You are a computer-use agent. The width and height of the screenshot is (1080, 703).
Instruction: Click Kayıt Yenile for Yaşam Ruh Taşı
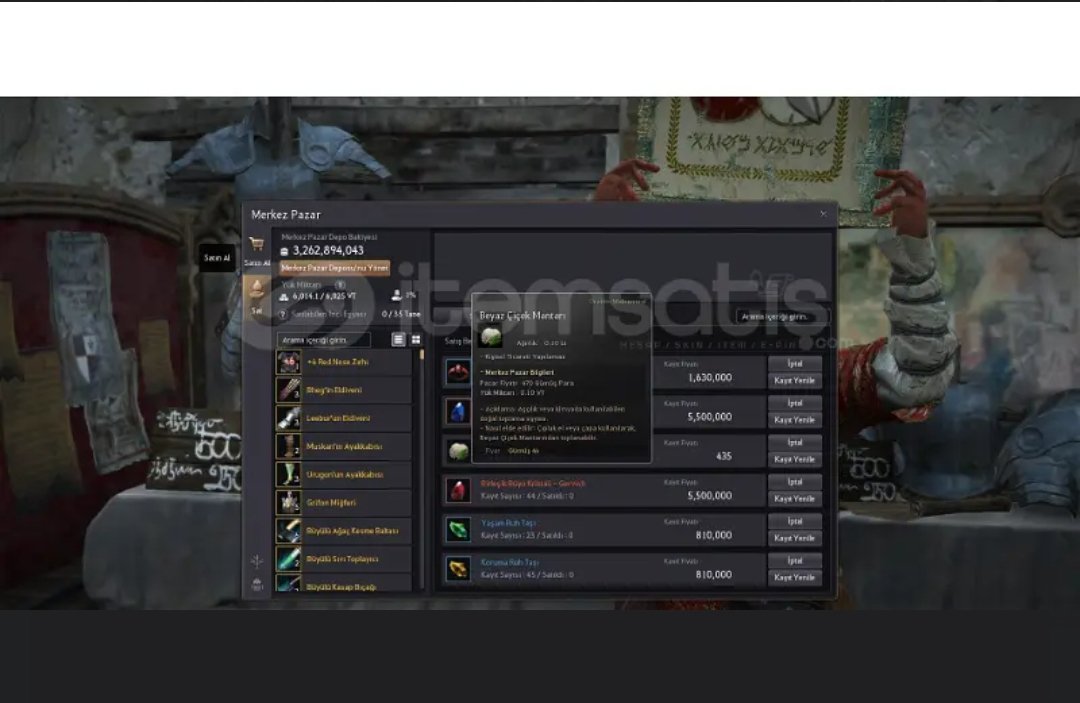point(795,538)
